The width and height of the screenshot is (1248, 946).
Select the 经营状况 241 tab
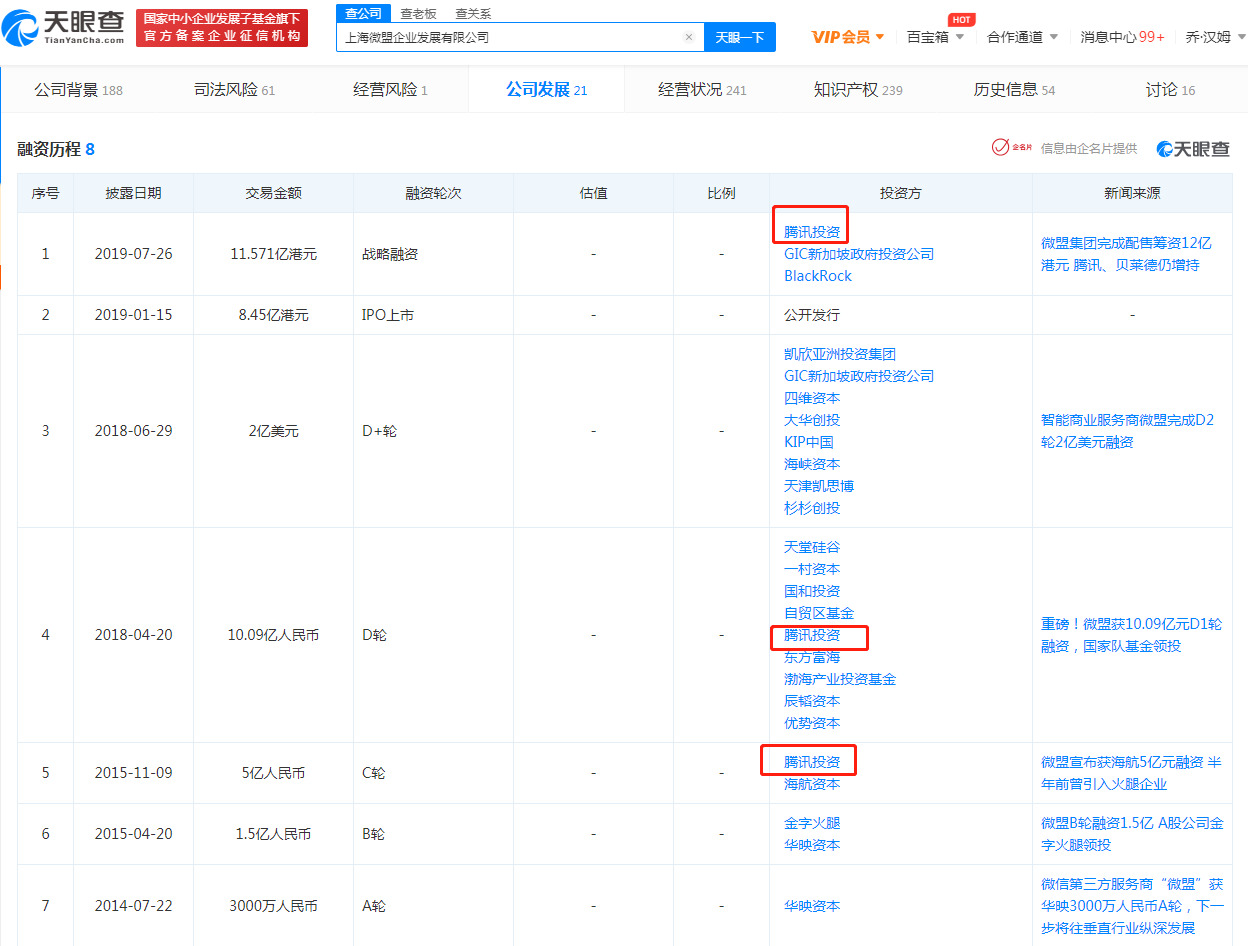click(702, 90)
